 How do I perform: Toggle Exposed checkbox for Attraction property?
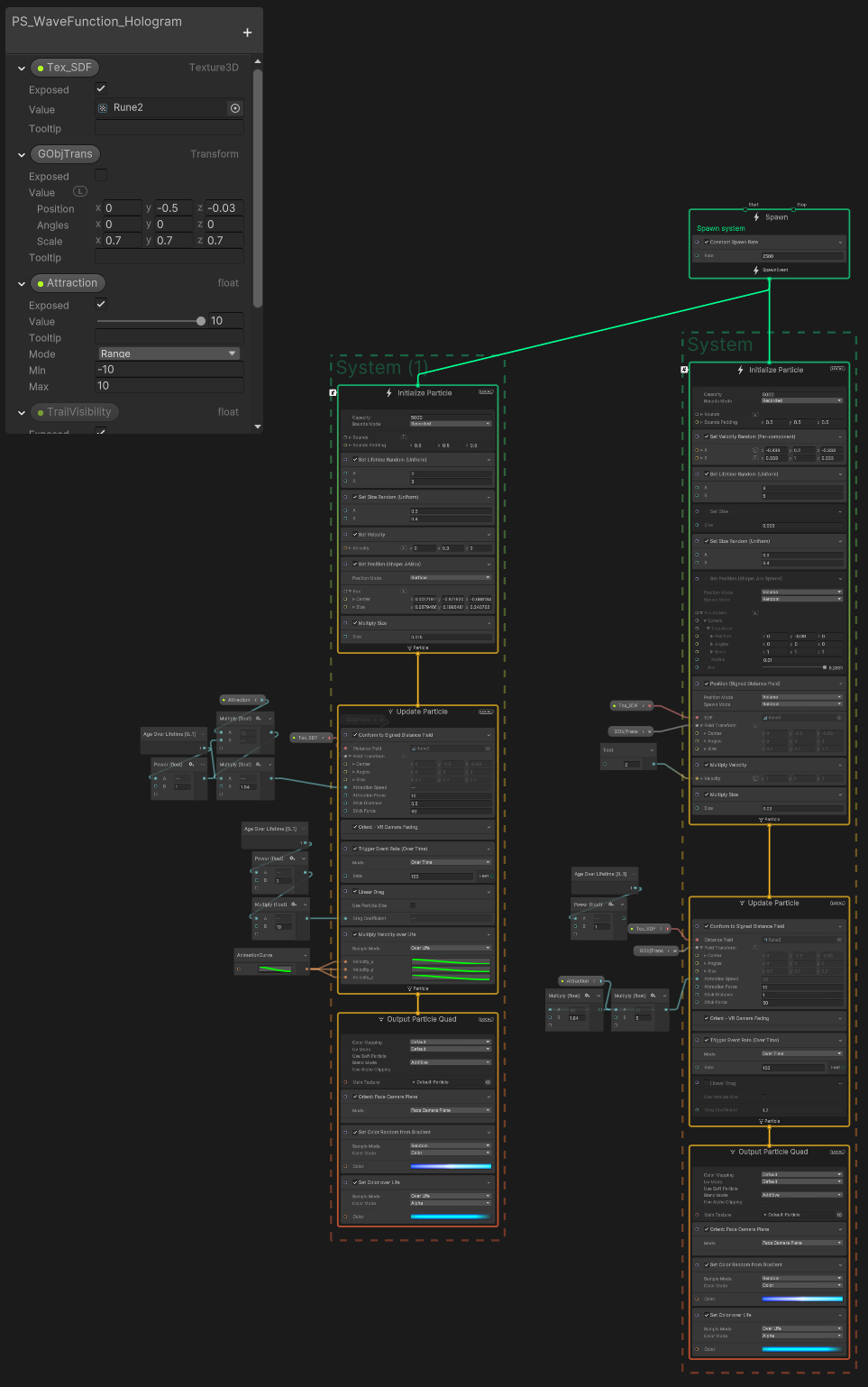101,304
